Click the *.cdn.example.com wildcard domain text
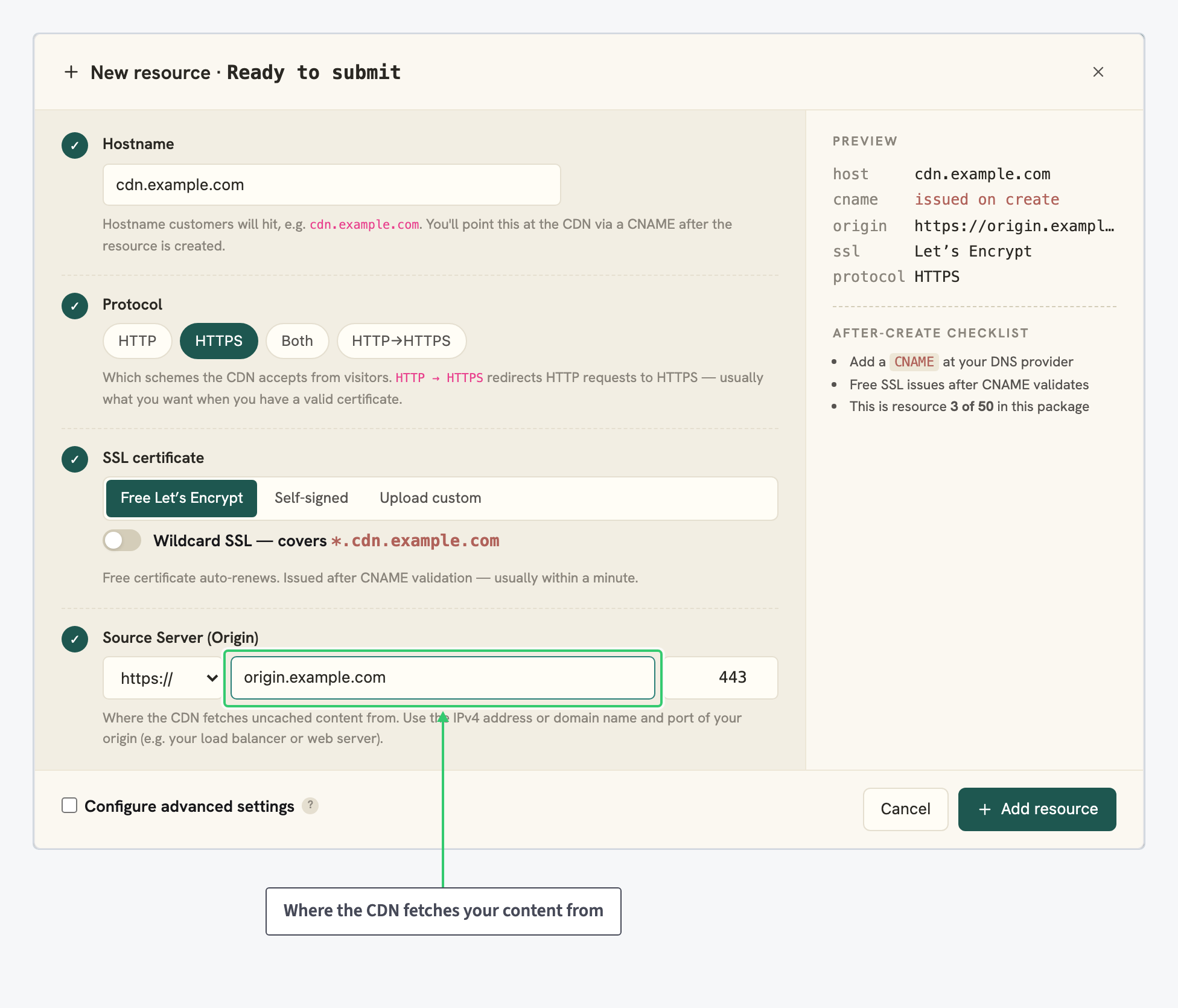The image size is (1178, 1008). (415, 541)
